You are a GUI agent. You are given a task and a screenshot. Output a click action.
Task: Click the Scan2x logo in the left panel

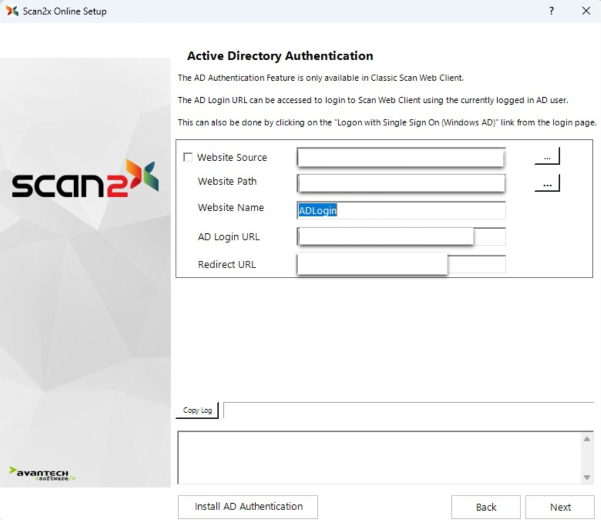(x=85, y=182)
